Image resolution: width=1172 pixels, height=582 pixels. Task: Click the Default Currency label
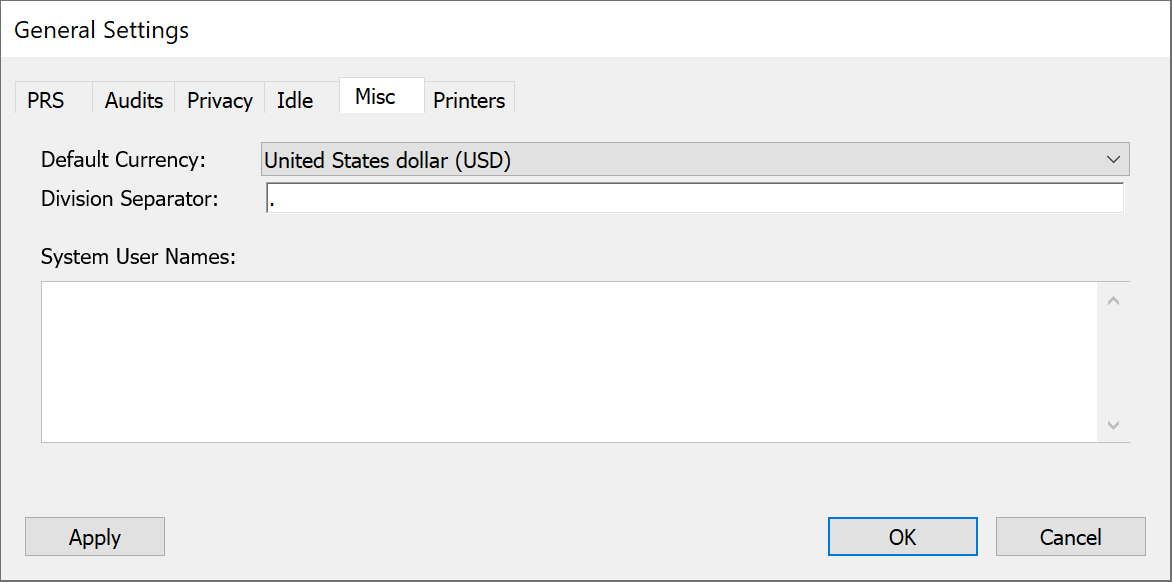coord(123,159)
